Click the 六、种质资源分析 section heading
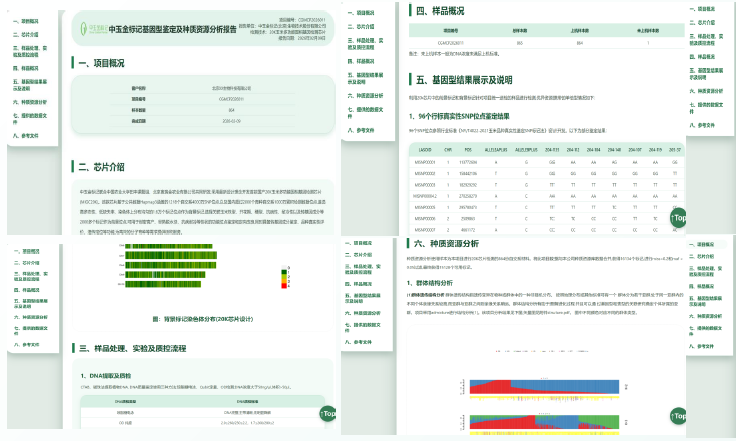The image size is (736, 441). click(446, 244)
